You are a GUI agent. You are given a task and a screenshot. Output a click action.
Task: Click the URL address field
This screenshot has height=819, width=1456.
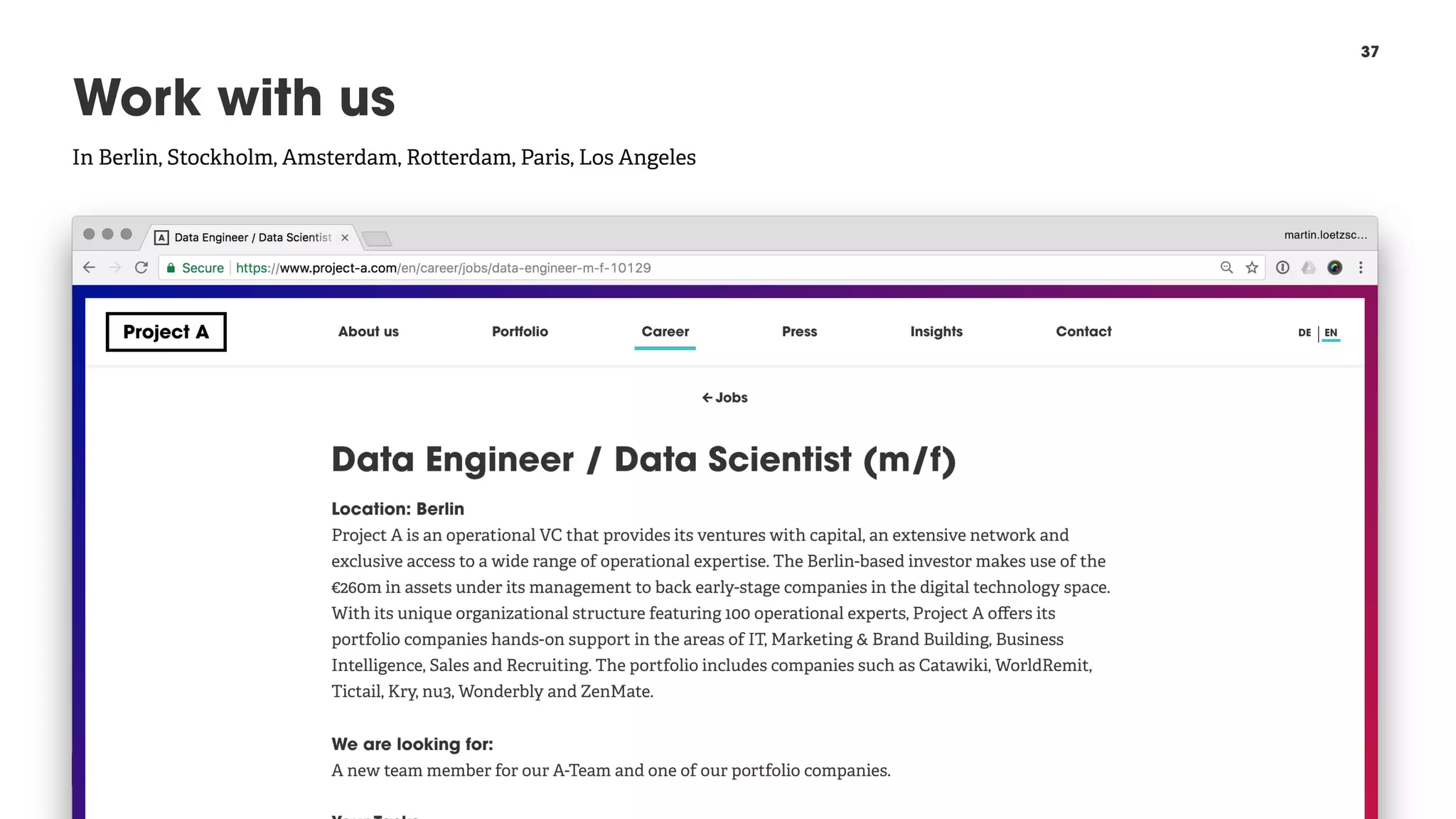711,268
